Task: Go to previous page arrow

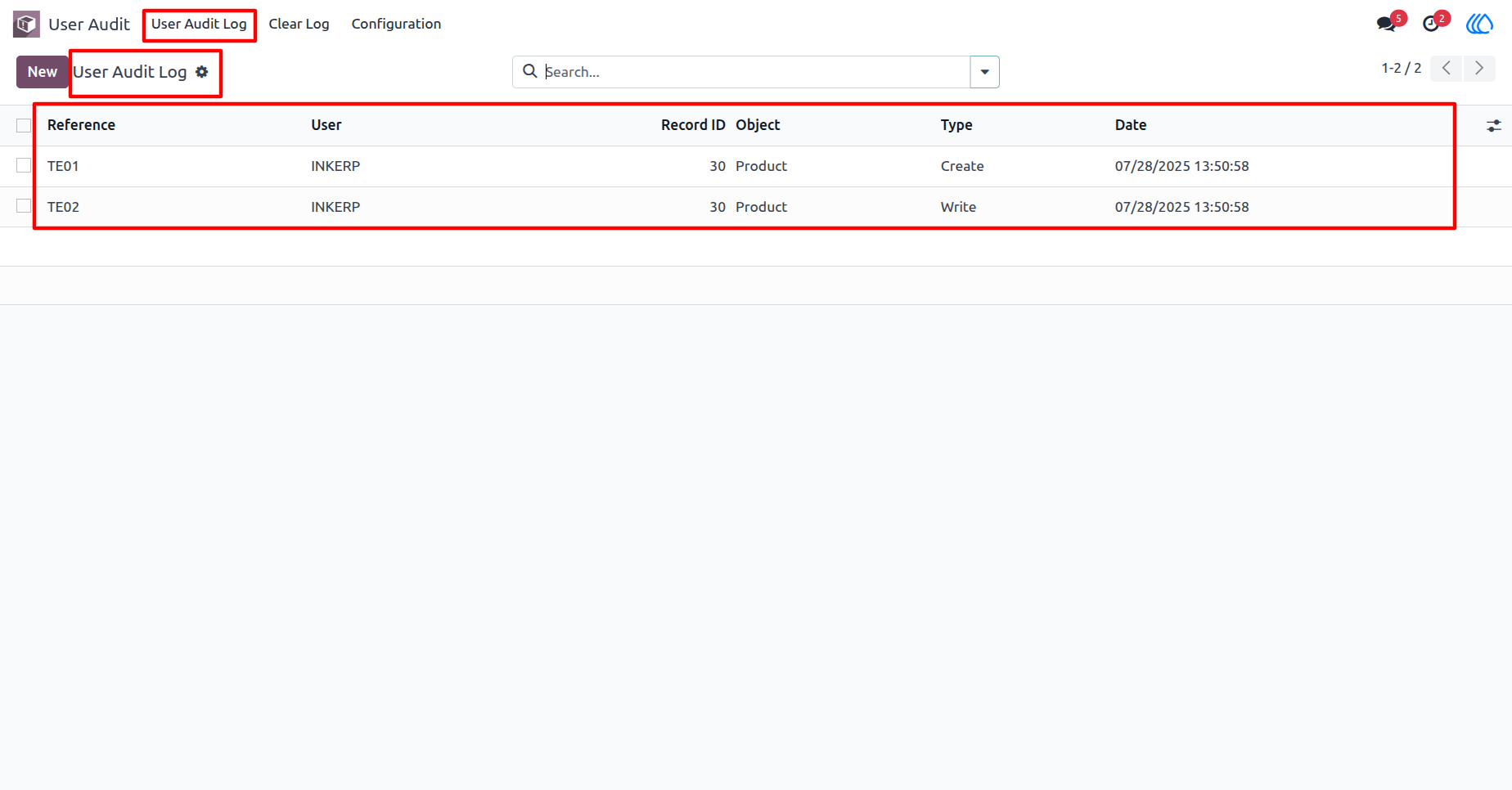Action: [1447, 68]
